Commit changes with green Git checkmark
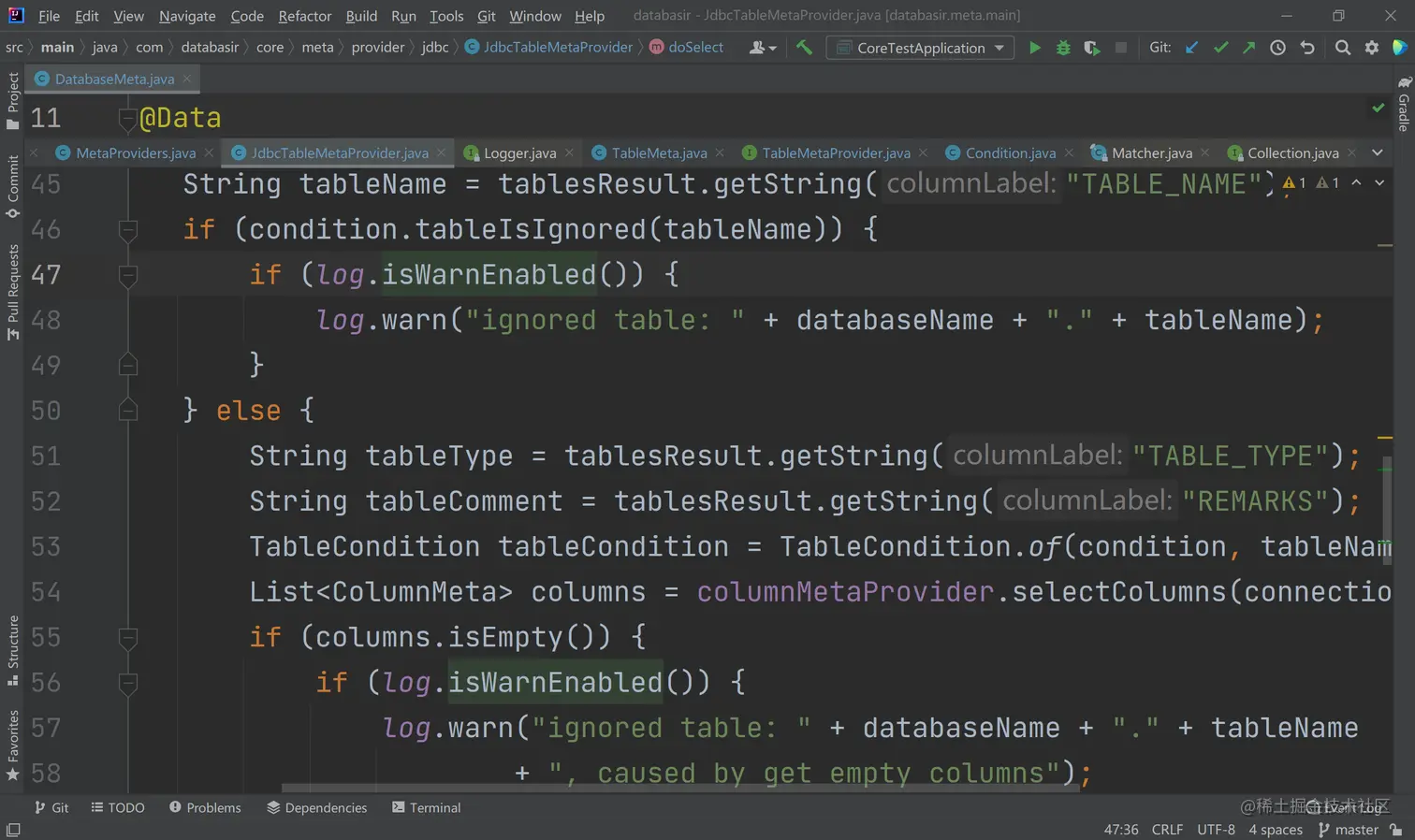This screenshot has width=1415, height=840. [1220, 48]
